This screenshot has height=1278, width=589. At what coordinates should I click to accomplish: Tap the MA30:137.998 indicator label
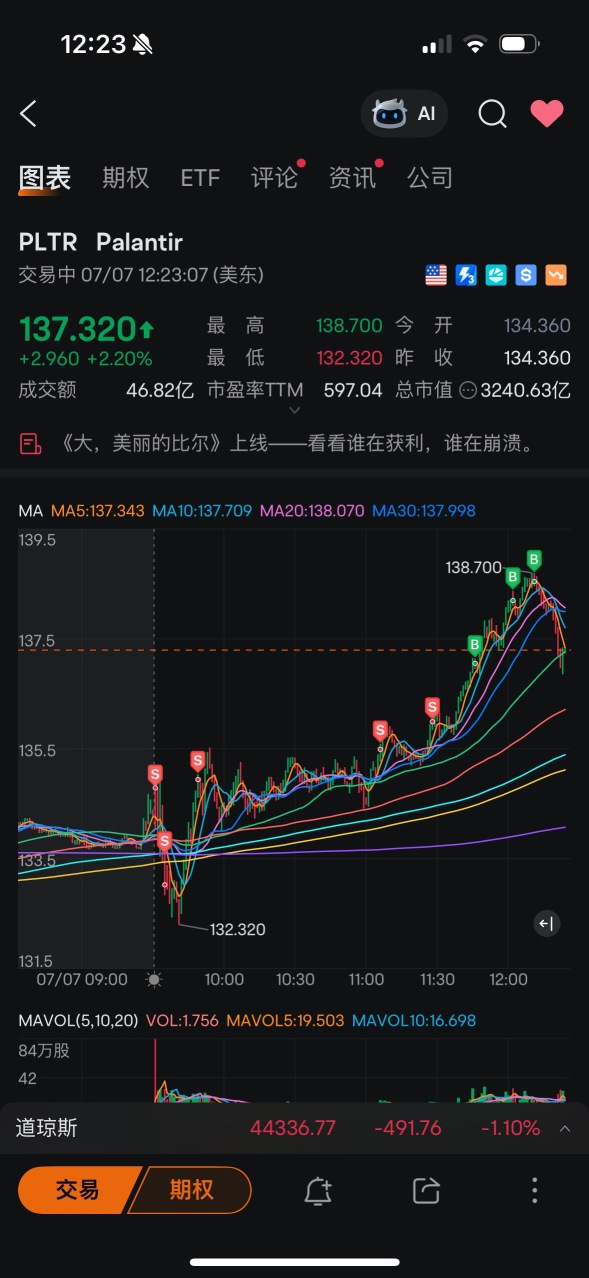tap(424, 511)
